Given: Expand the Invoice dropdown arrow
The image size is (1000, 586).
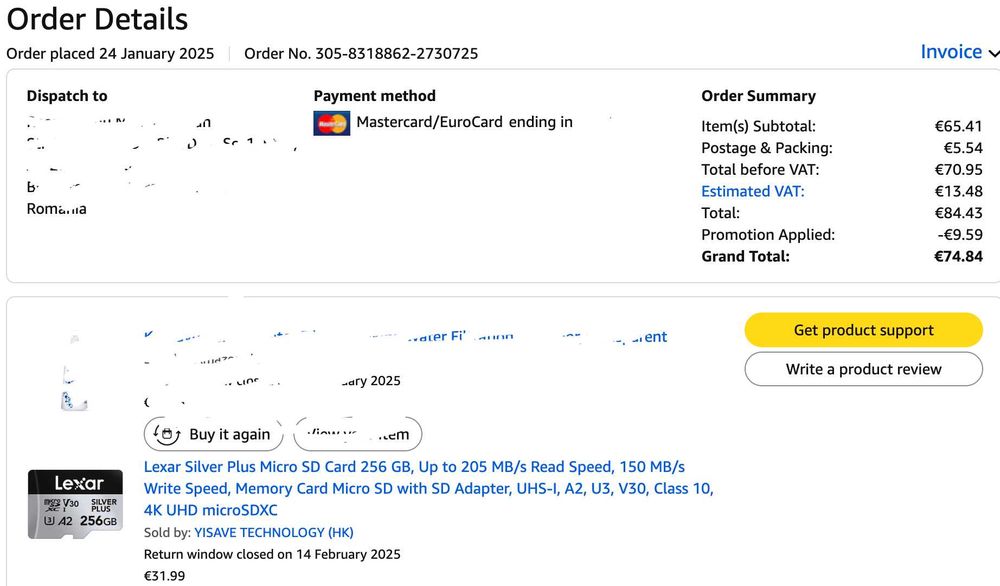Looking at the screenshot, I should coord(992,54).
